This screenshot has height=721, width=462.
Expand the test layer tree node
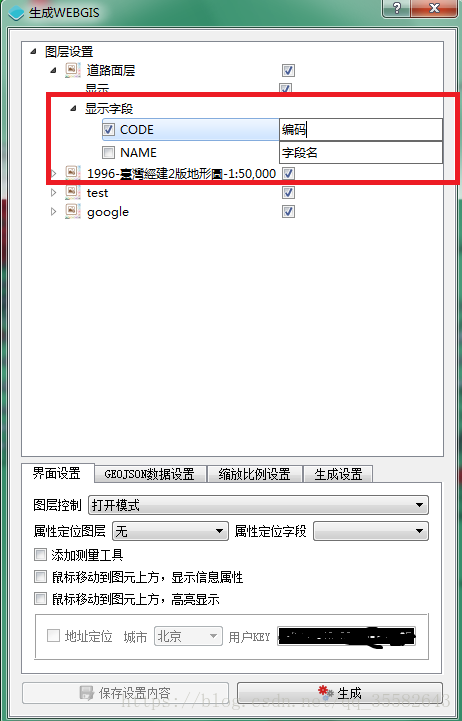point(54,192)
